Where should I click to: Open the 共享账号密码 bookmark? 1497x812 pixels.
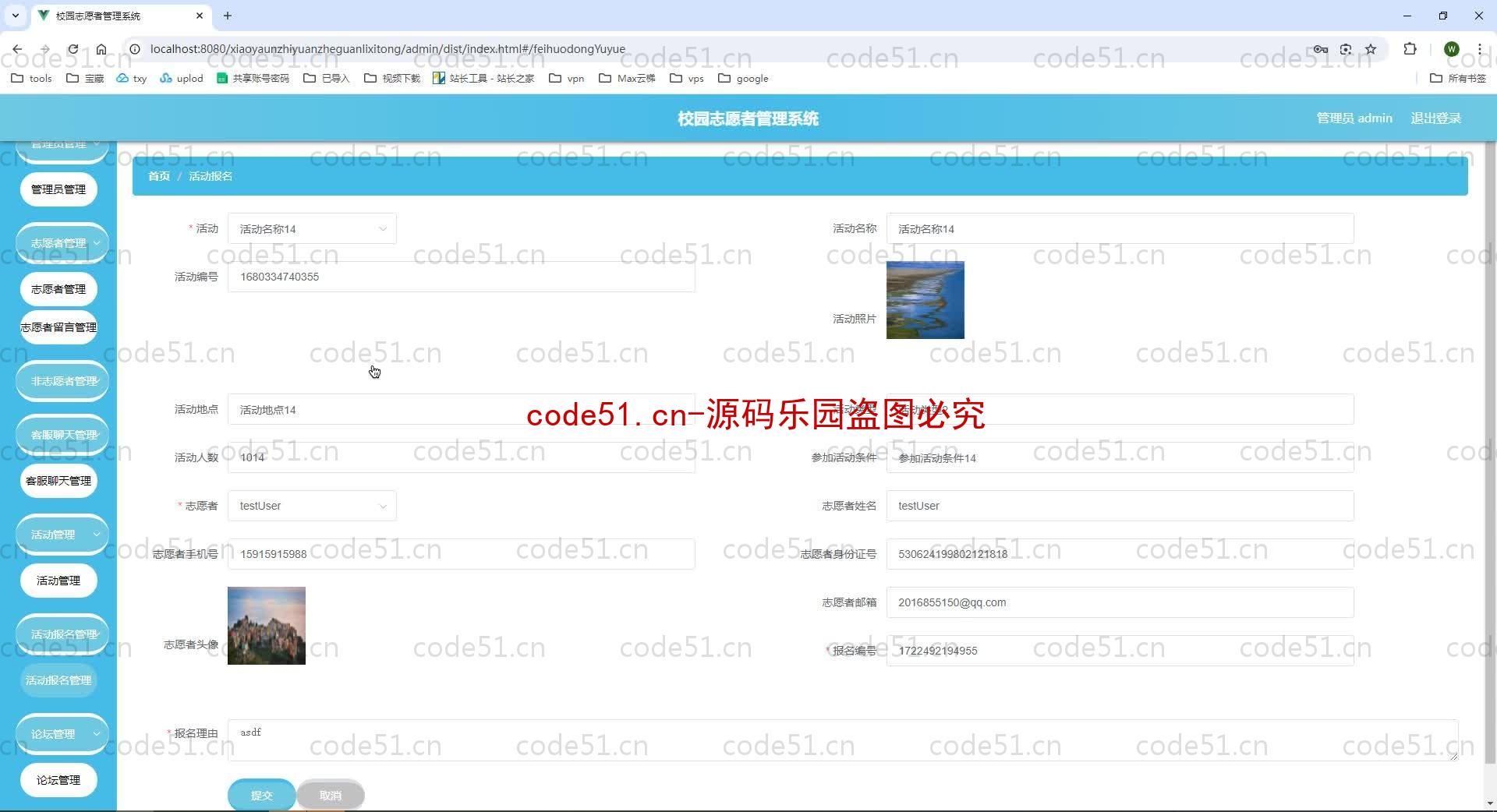[x=253, y=78]
